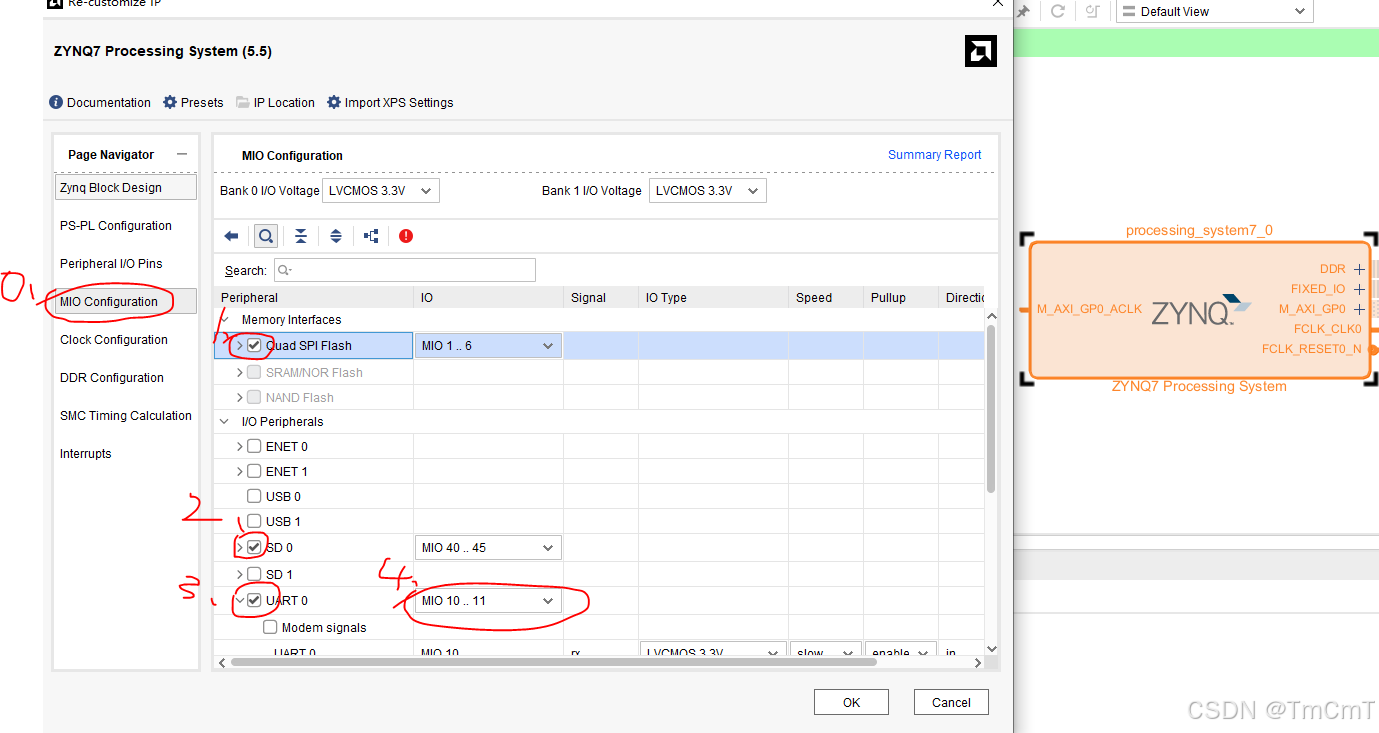Collapse the I/O Peripherals group

(x=223, y=422)
